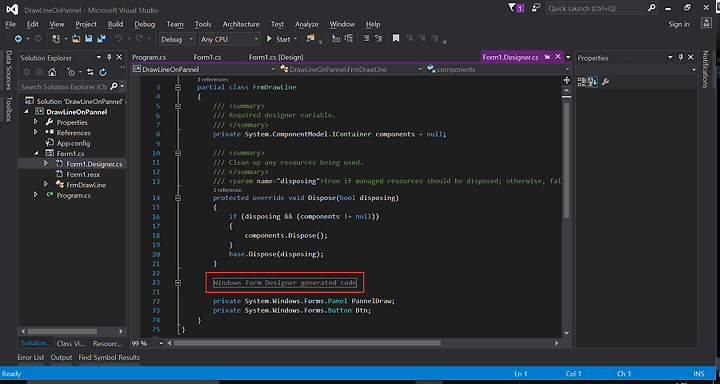The width and height of the screenshot is (720, 384).
Task: Expand the Program.cs tree node
Action: click(36, 195)
